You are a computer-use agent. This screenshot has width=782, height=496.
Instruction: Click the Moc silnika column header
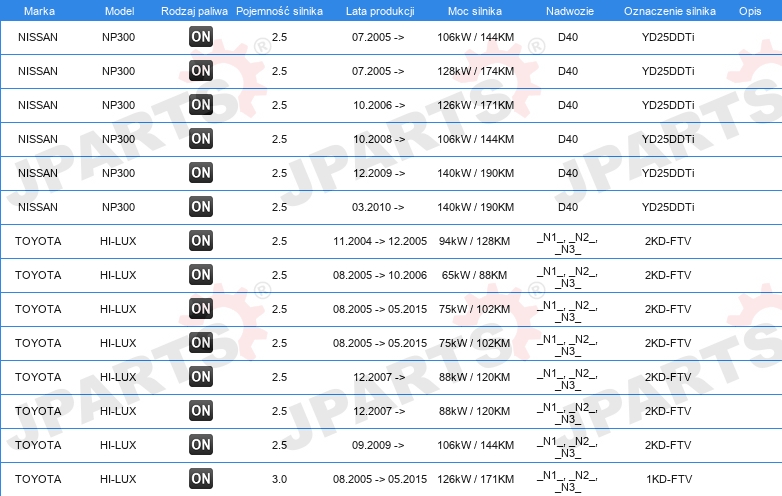point(475,11)
